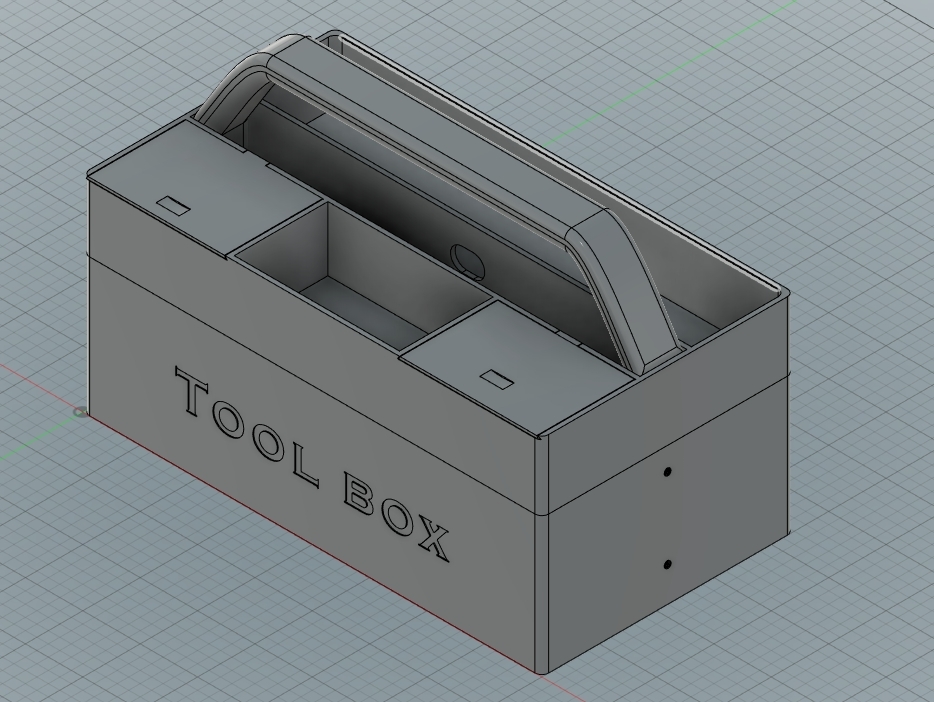The height and width of the screenshot is (702, 934).
Task: Click the latch tab on right lid
Action: click(x=497, y=378)
